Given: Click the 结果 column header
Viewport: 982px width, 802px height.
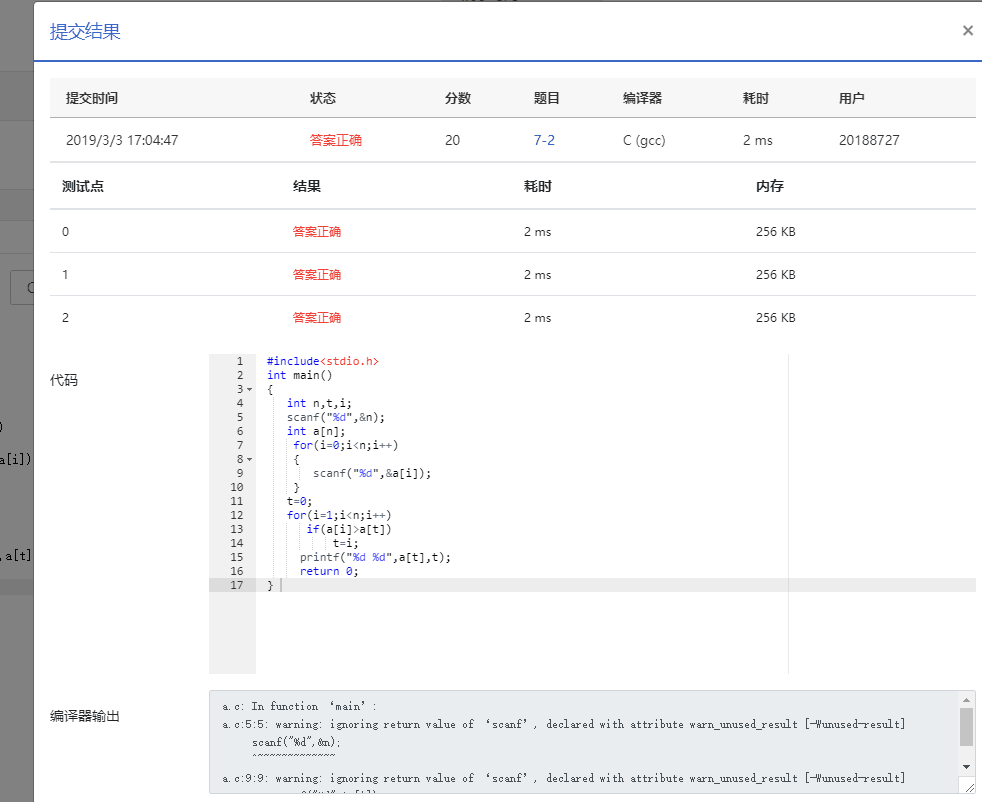Looking at the screenshot, I should 307,187.
